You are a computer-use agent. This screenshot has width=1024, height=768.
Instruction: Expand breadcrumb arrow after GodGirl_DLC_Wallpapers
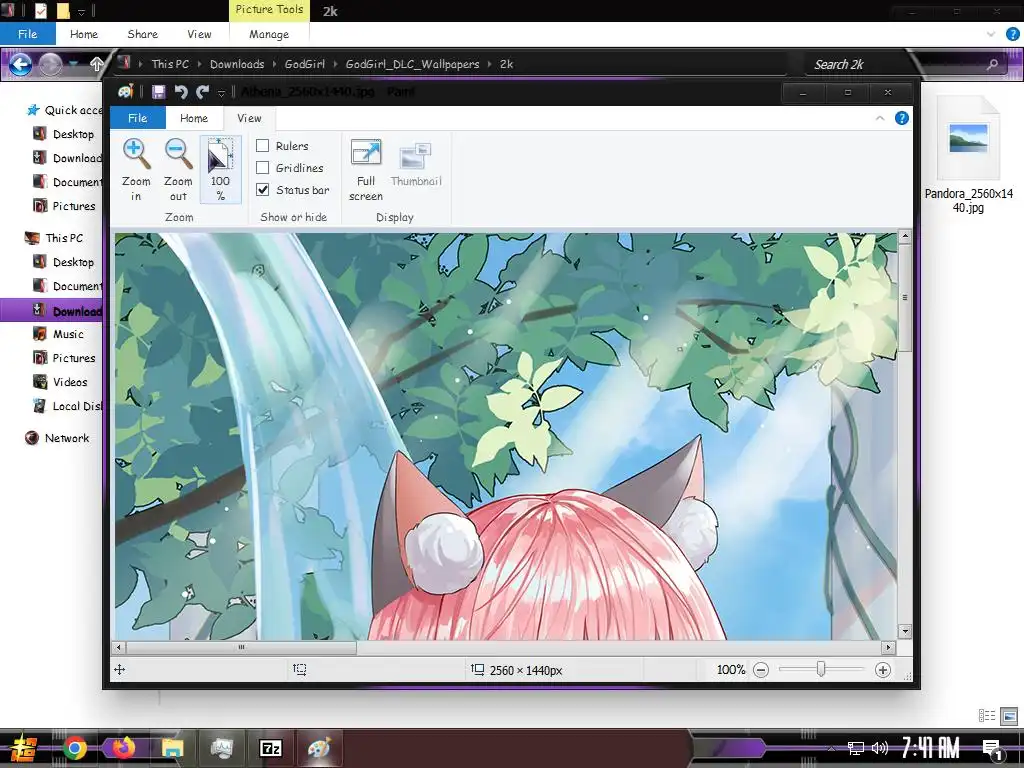point(490,64)
